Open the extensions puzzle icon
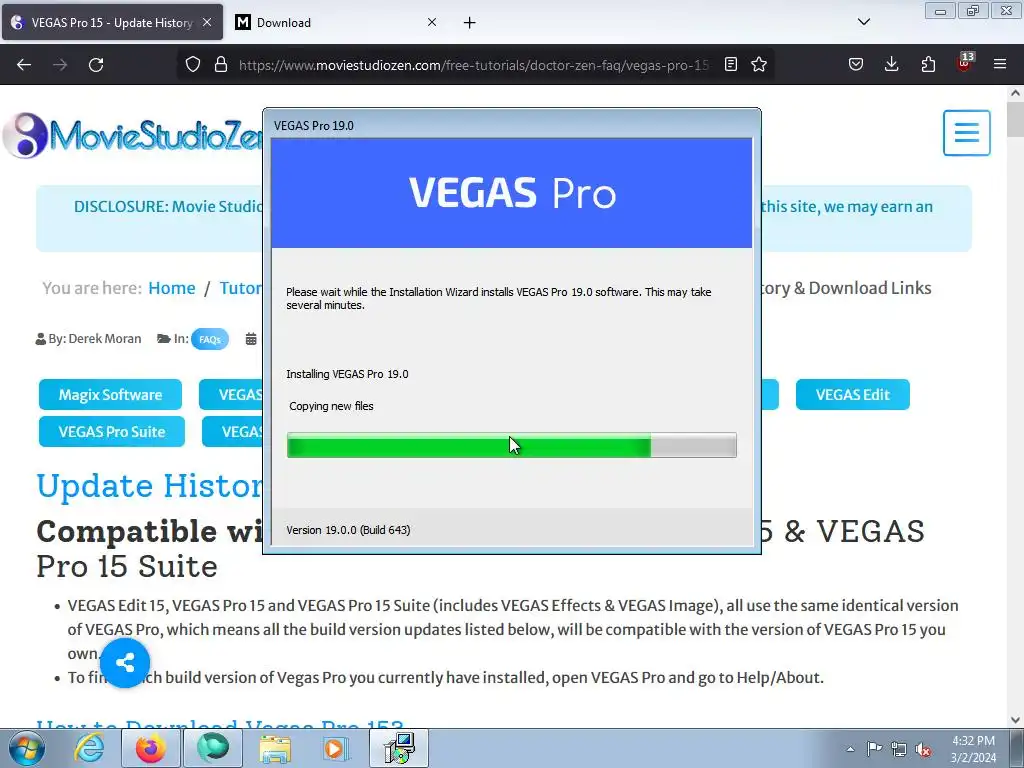This screenshot has width=1024, height=768. [928, 64]
